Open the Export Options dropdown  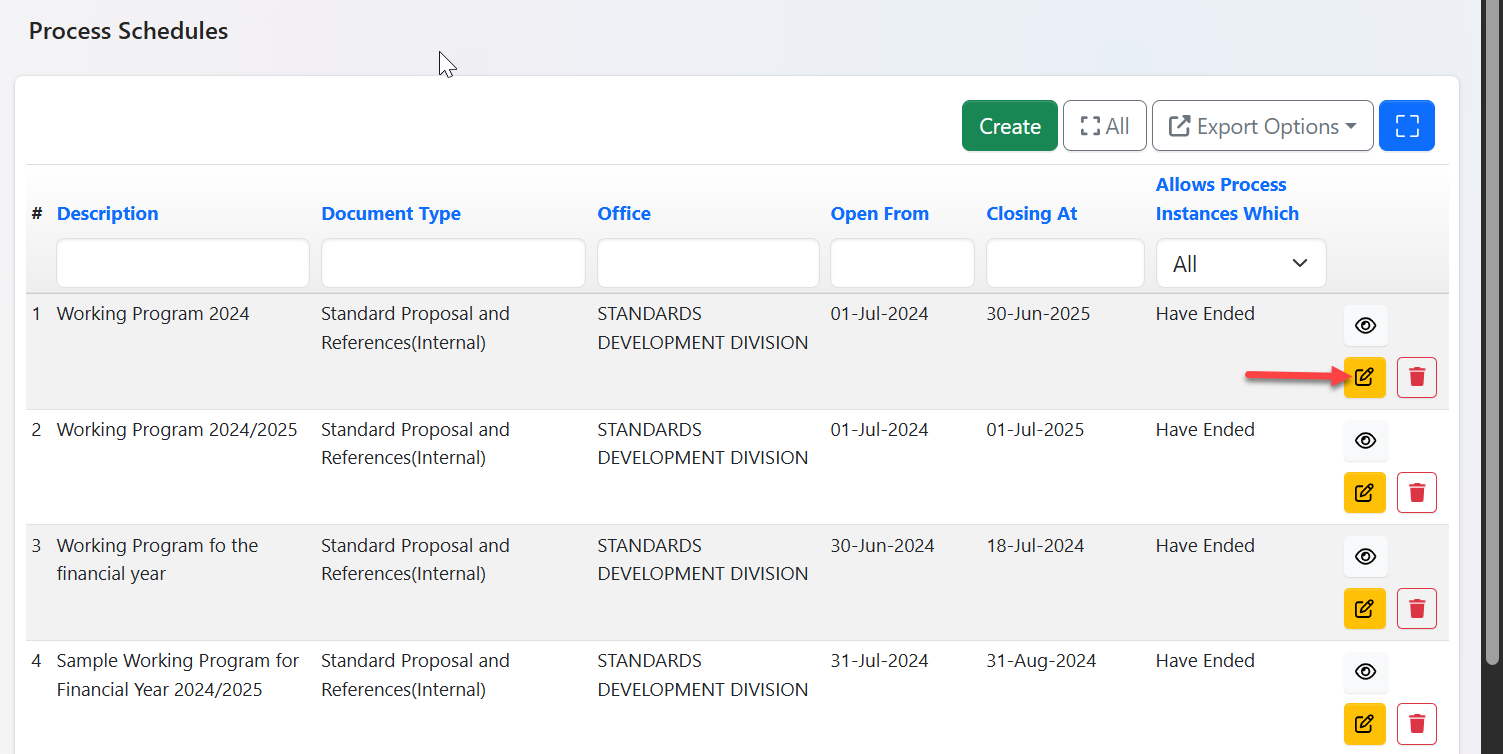click(1262, 126)
